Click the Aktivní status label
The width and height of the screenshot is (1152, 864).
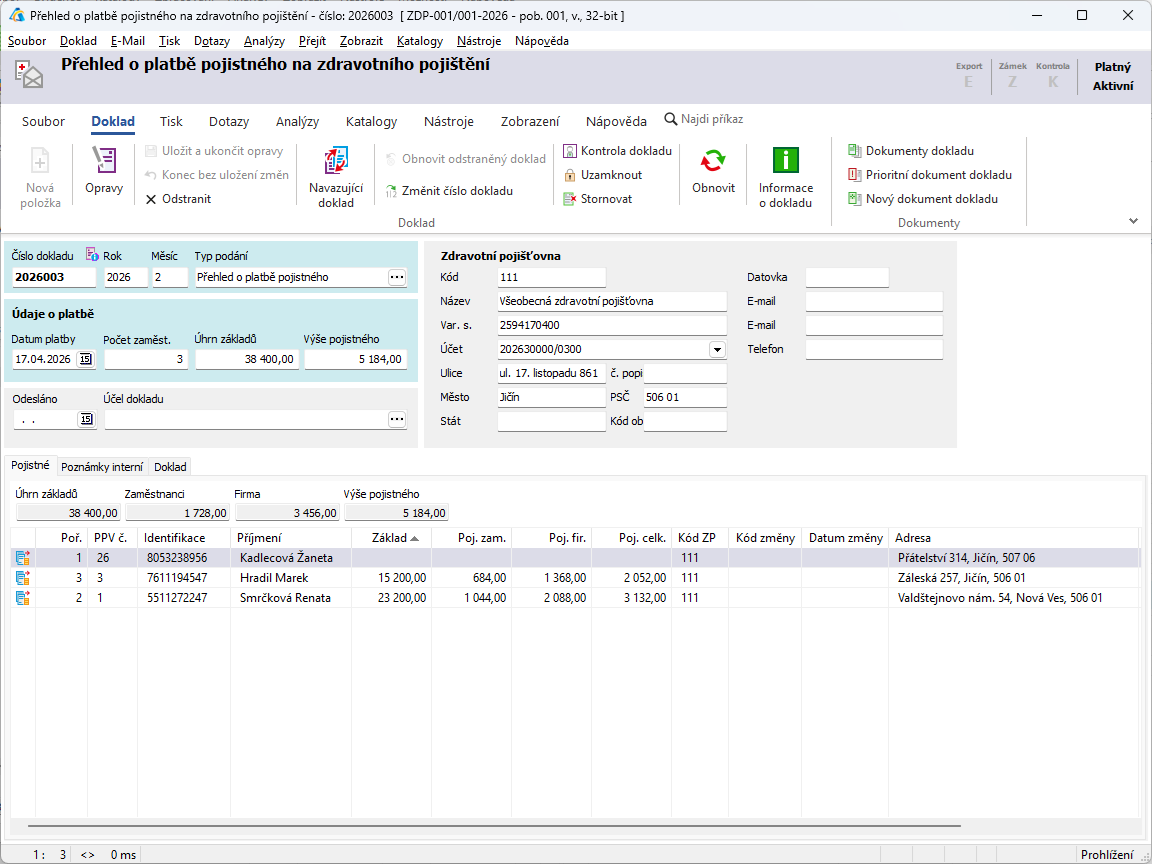click(1112, 86)
